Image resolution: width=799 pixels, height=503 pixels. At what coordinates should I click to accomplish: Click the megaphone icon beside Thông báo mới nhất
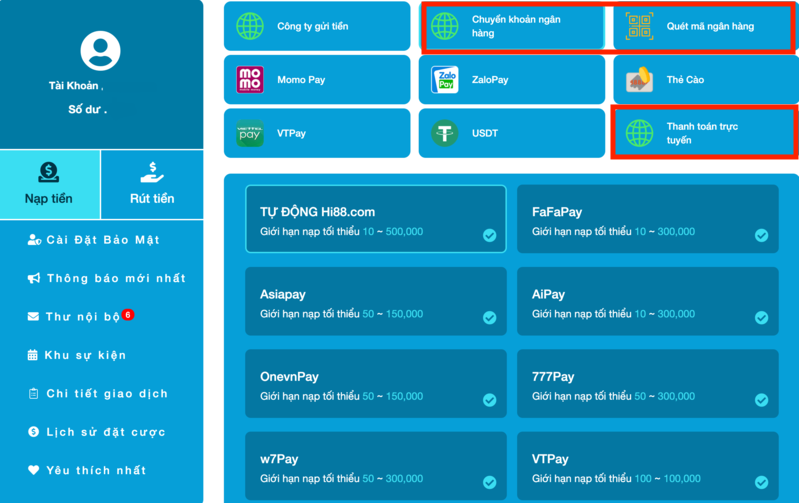[x=34, y=278]
